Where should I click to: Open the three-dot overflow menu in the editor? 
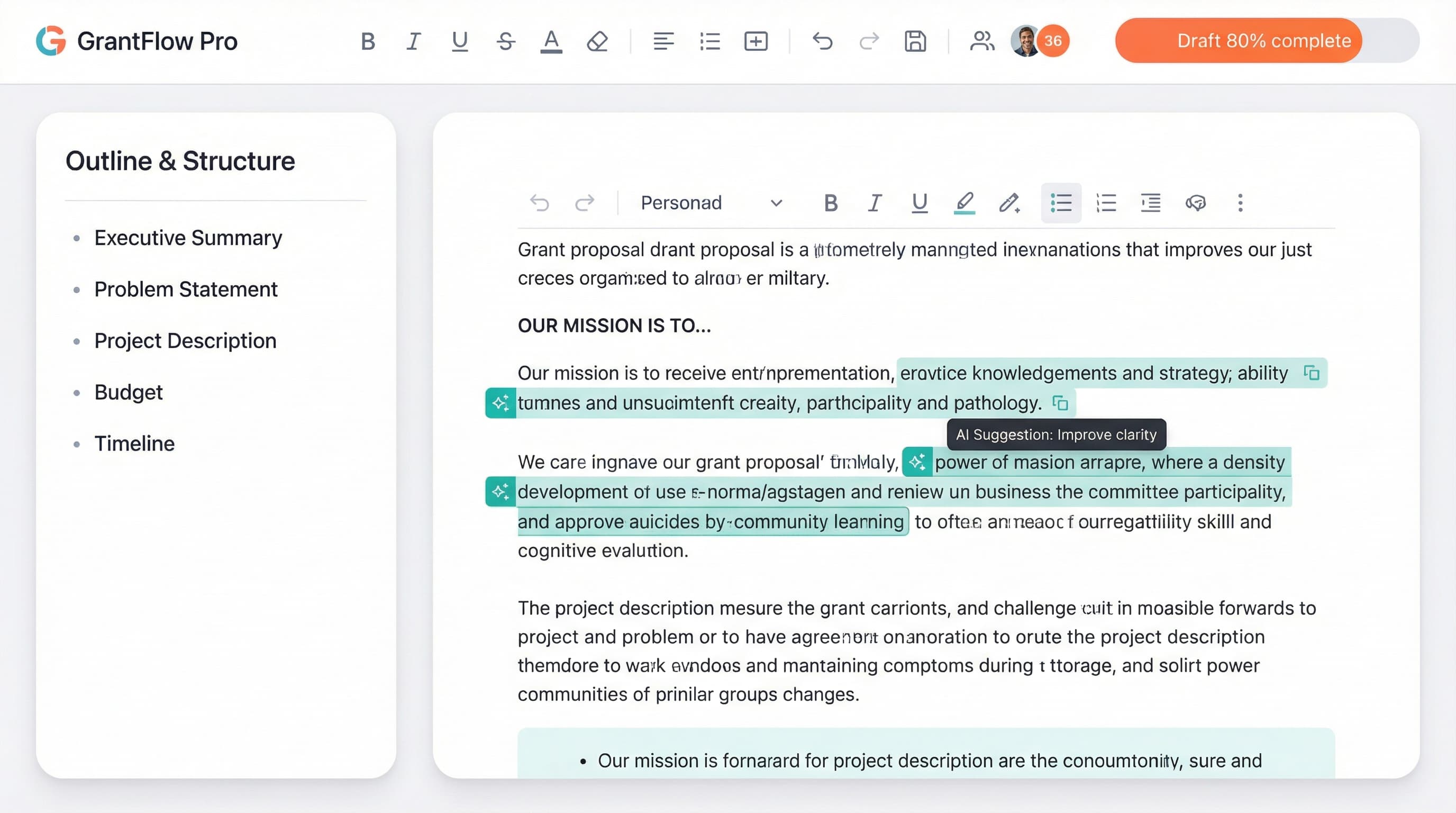pyautogui.click(x=1240, y=202)
